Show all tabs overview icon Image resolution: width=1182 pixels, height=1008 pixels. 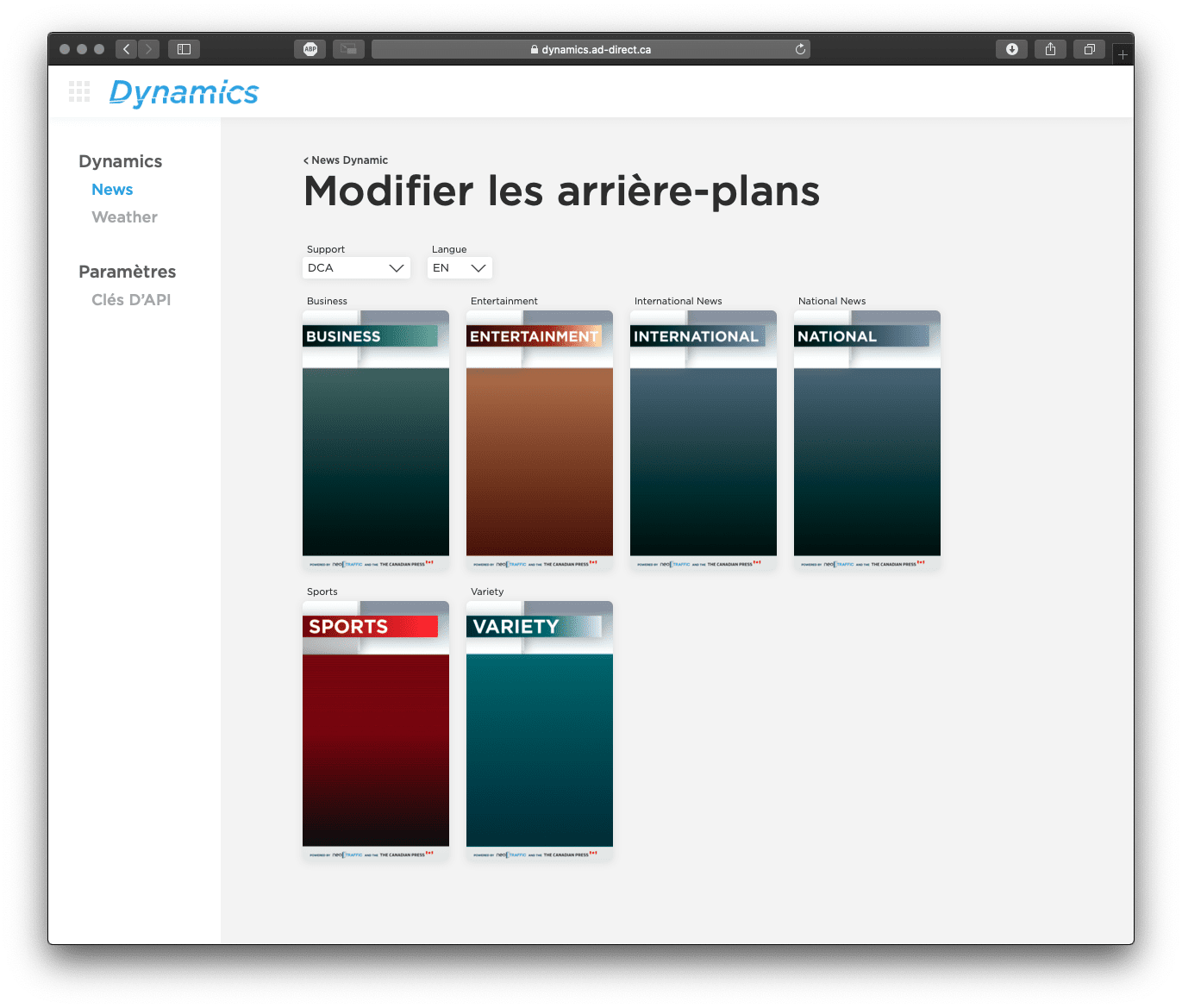(1089, 49)
